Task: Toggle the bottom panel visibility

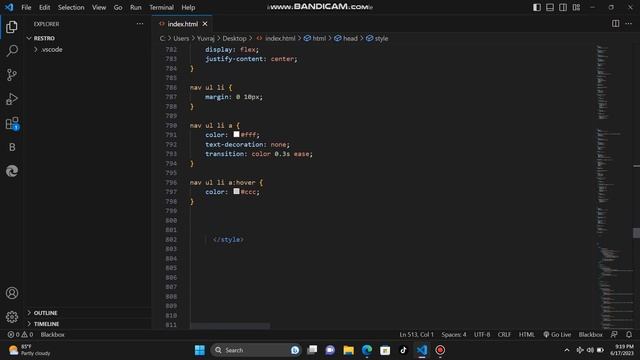Action: point(550,7)
